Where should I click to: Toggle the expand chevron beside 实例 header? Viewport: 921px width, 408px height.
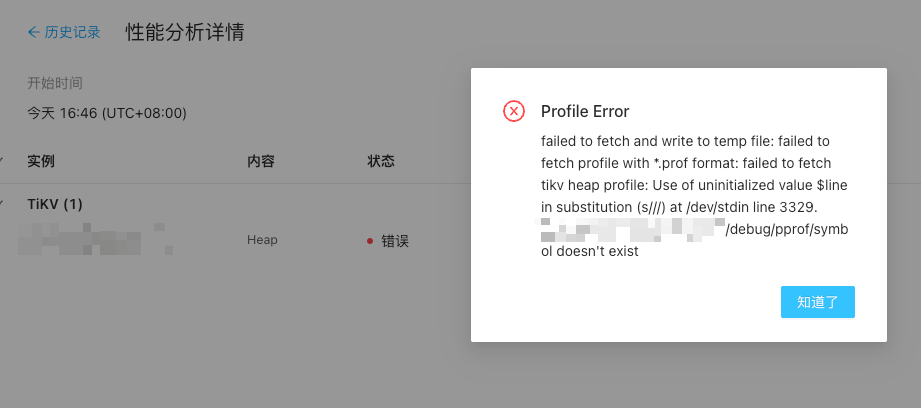pos(3,161)
